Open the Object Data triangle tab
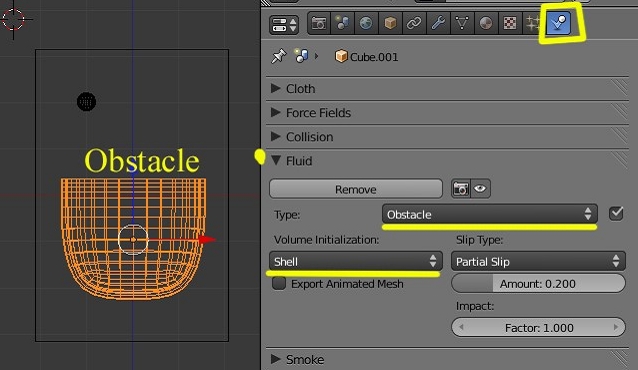Viewport: 638px width, 370px height. point(462,23)
